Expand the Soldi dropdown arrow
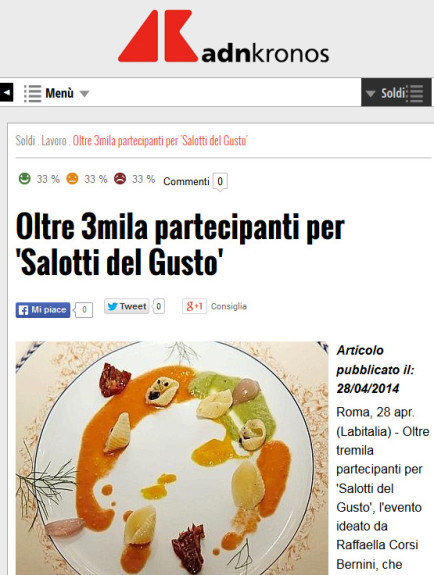This screenshot has height=575, width=434. 371,94
